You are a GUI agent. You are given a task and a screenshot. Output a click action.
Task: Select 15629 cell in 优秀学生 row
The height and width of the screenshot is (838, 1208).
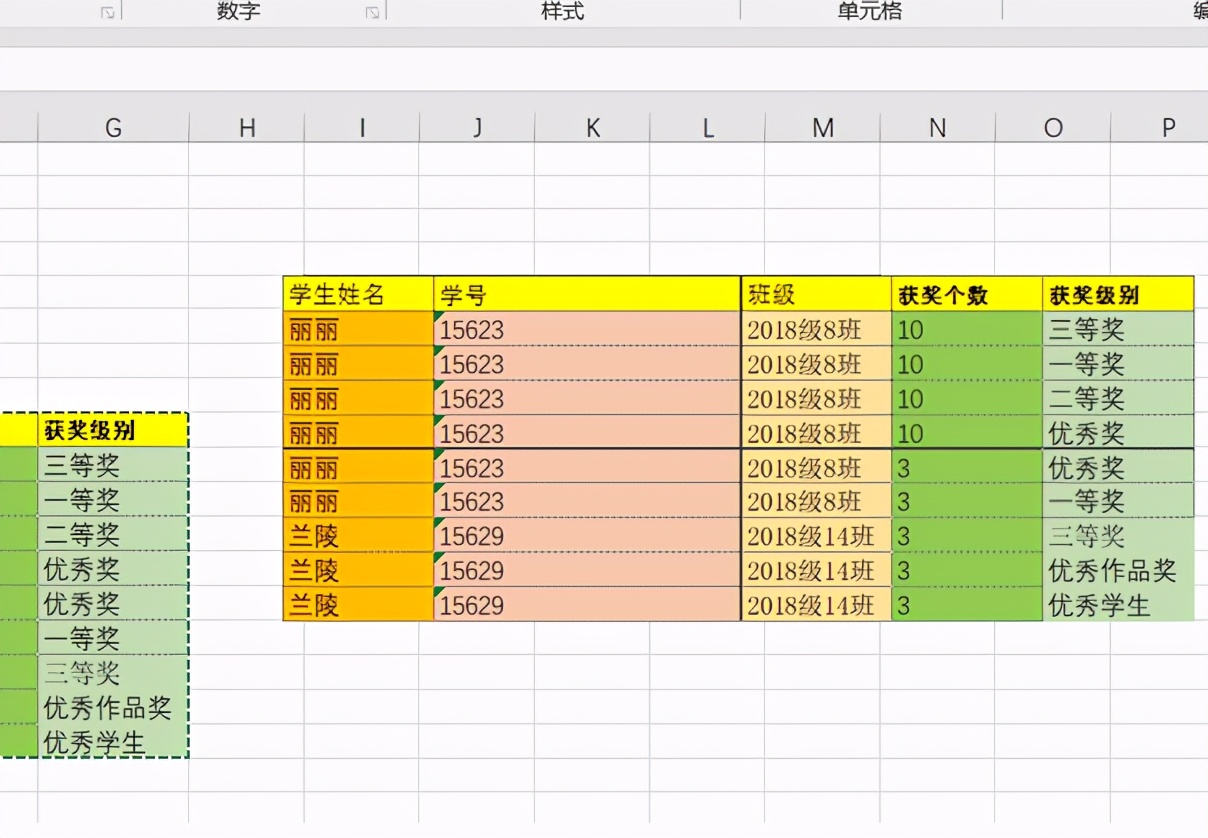point(587,604)
